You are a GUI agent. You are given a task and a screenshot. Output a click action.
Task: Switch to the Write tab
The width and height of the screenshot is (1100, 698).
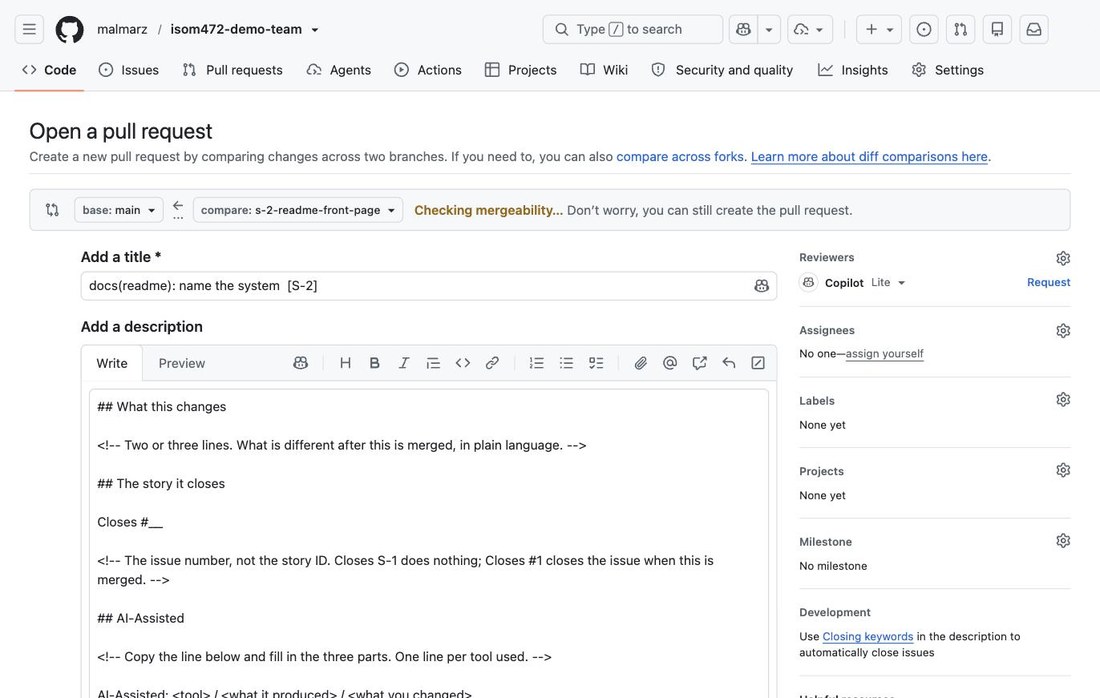(112, 363)
